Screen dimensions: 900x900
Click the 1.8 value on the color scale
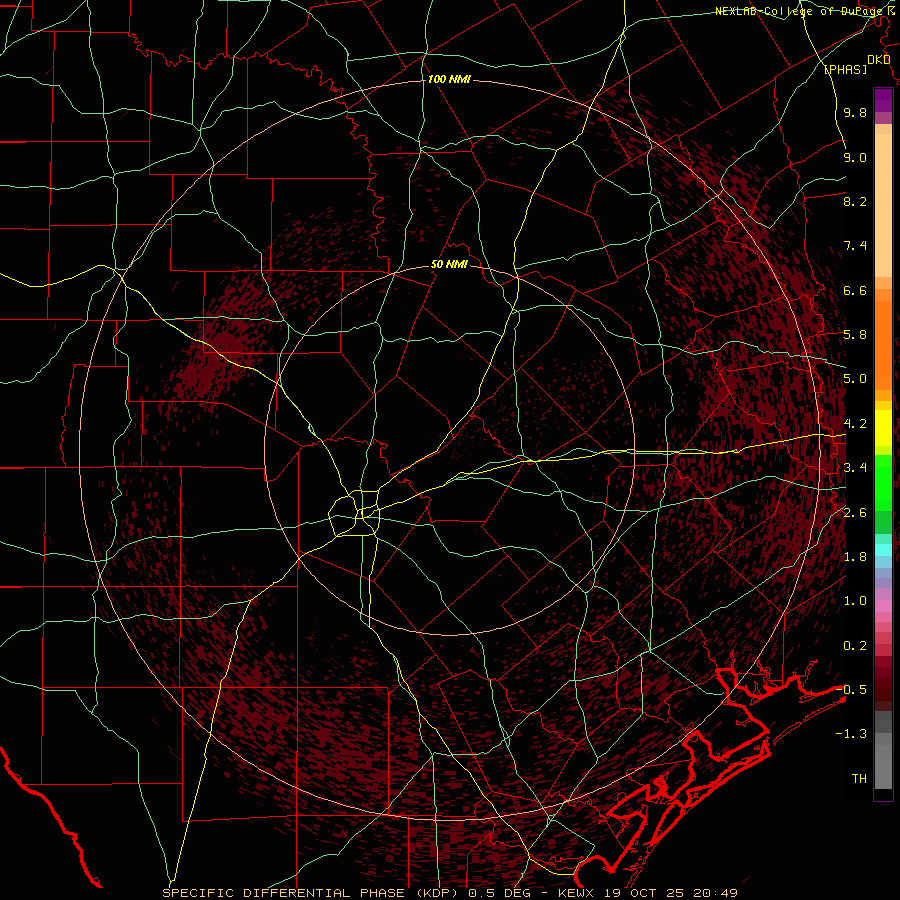click(855, 557)
